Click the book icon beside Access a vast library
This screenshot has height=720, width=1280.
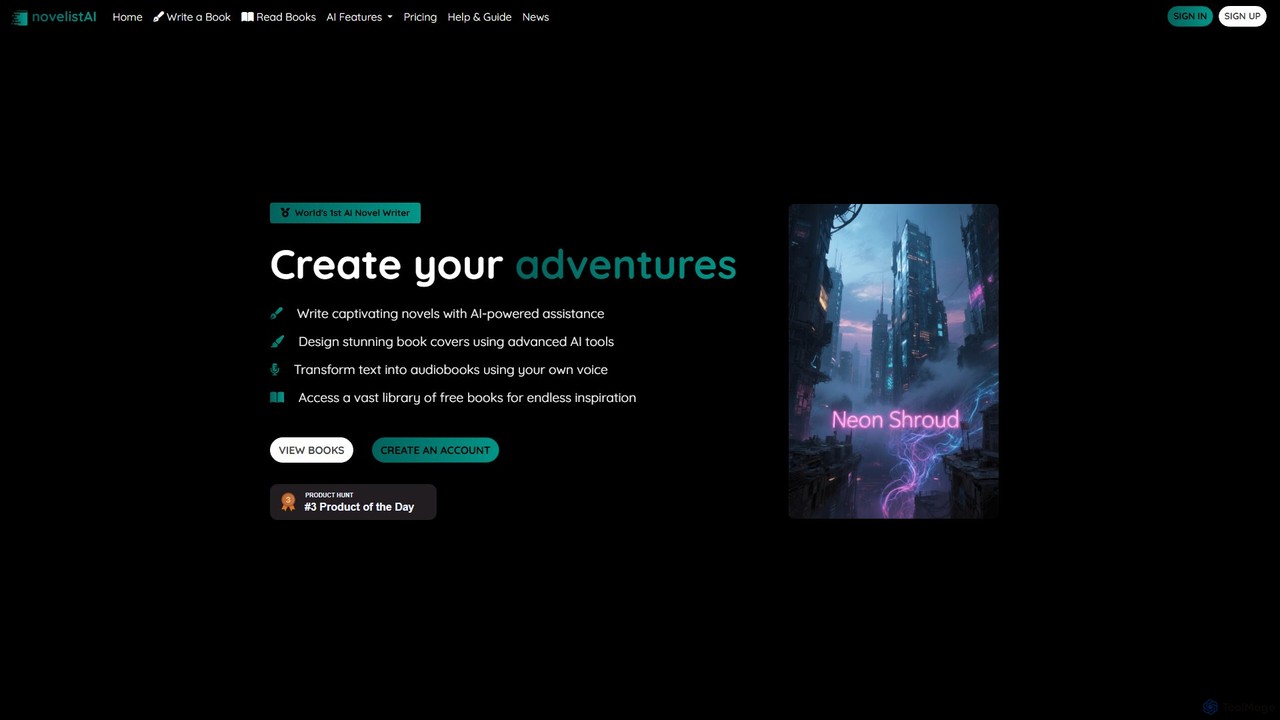coord(277,397)
